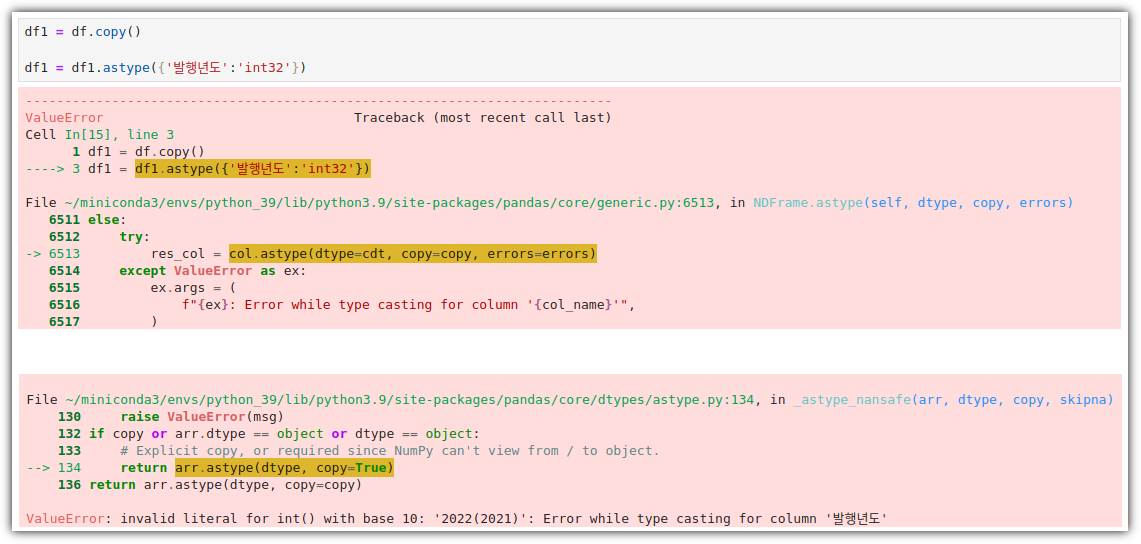
Task: Click line 6516 f-string error message
Action: [409, 305]
